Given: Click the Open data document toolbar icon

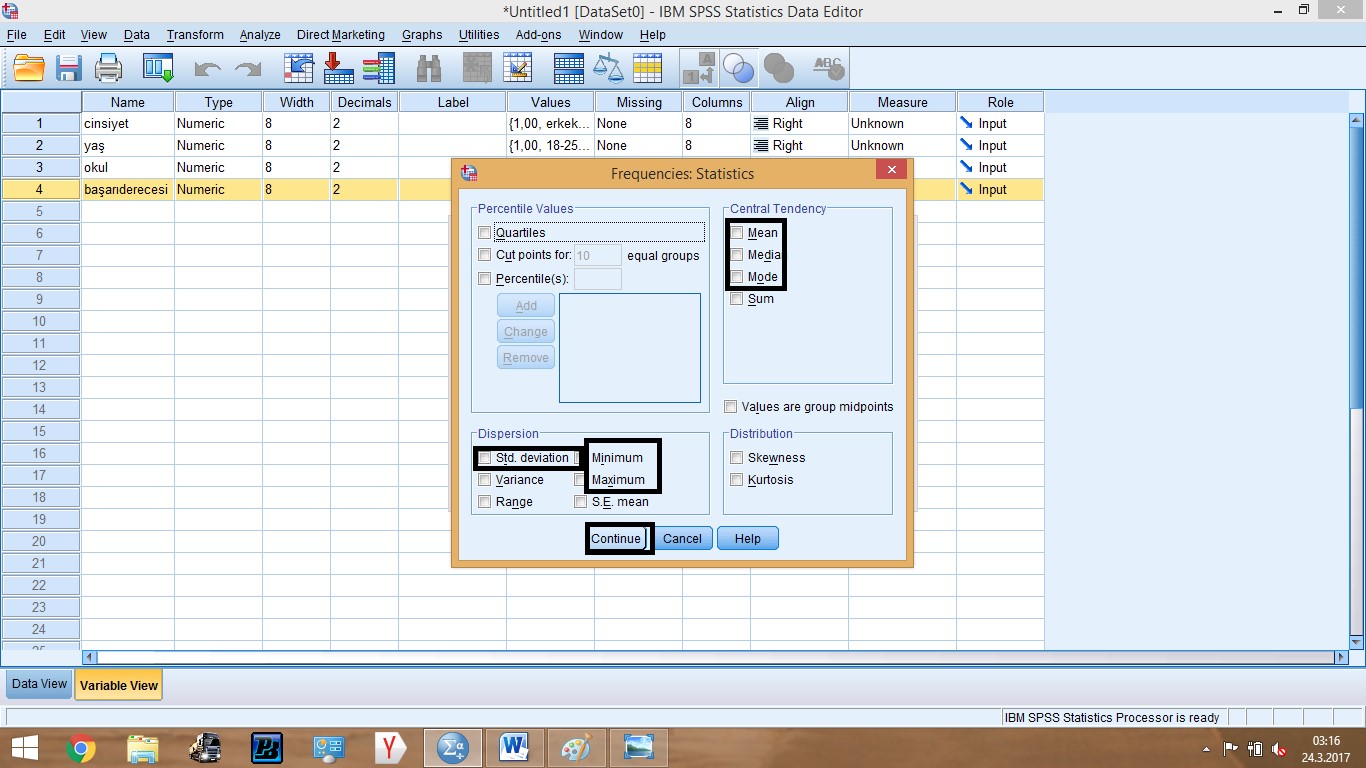Looking at the screenshot, I should [29, 68].
